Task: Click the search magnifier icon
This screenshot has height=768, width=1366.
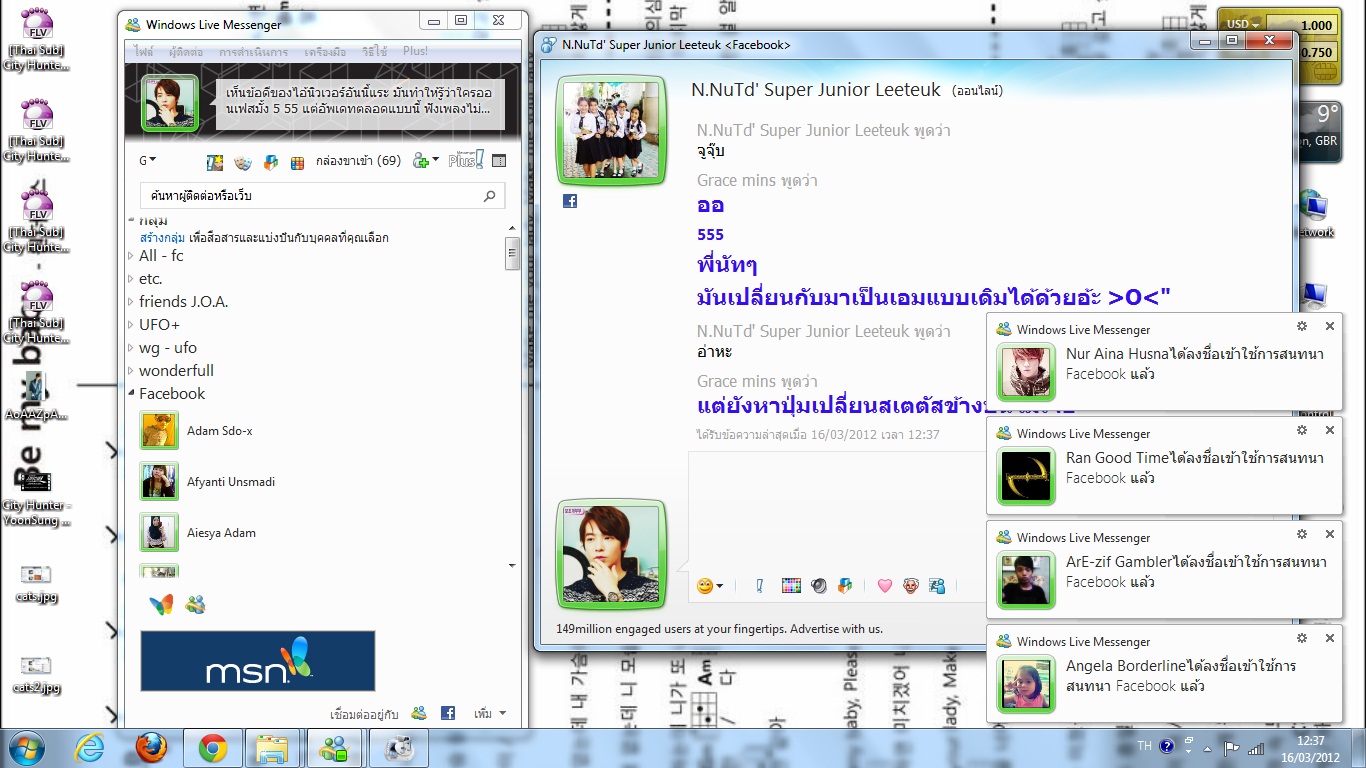Action: 490,196
